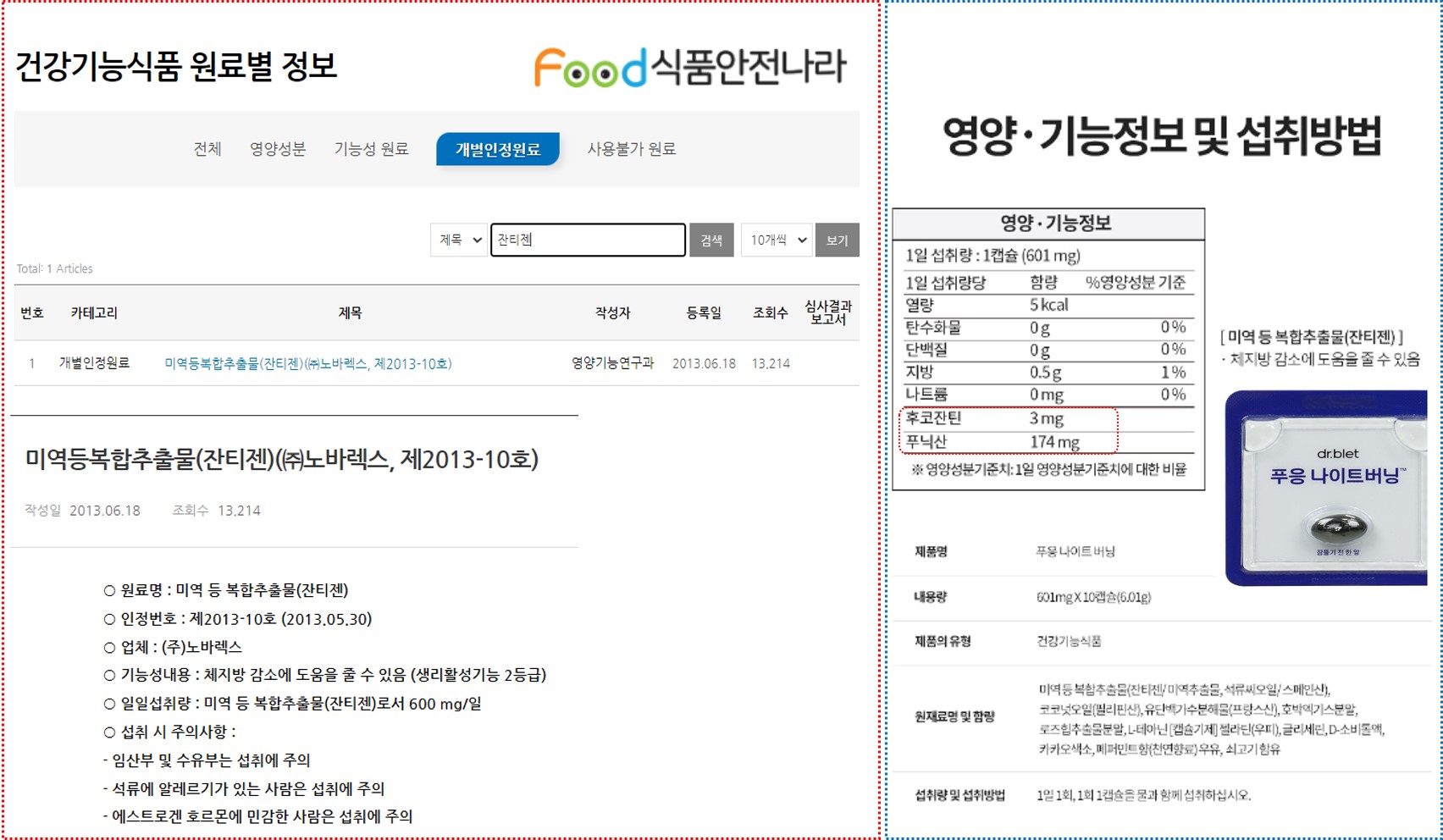Click the 열량 5 kcal row
This screenshot has height=840, width=1443.
(x=1048, y=305)
